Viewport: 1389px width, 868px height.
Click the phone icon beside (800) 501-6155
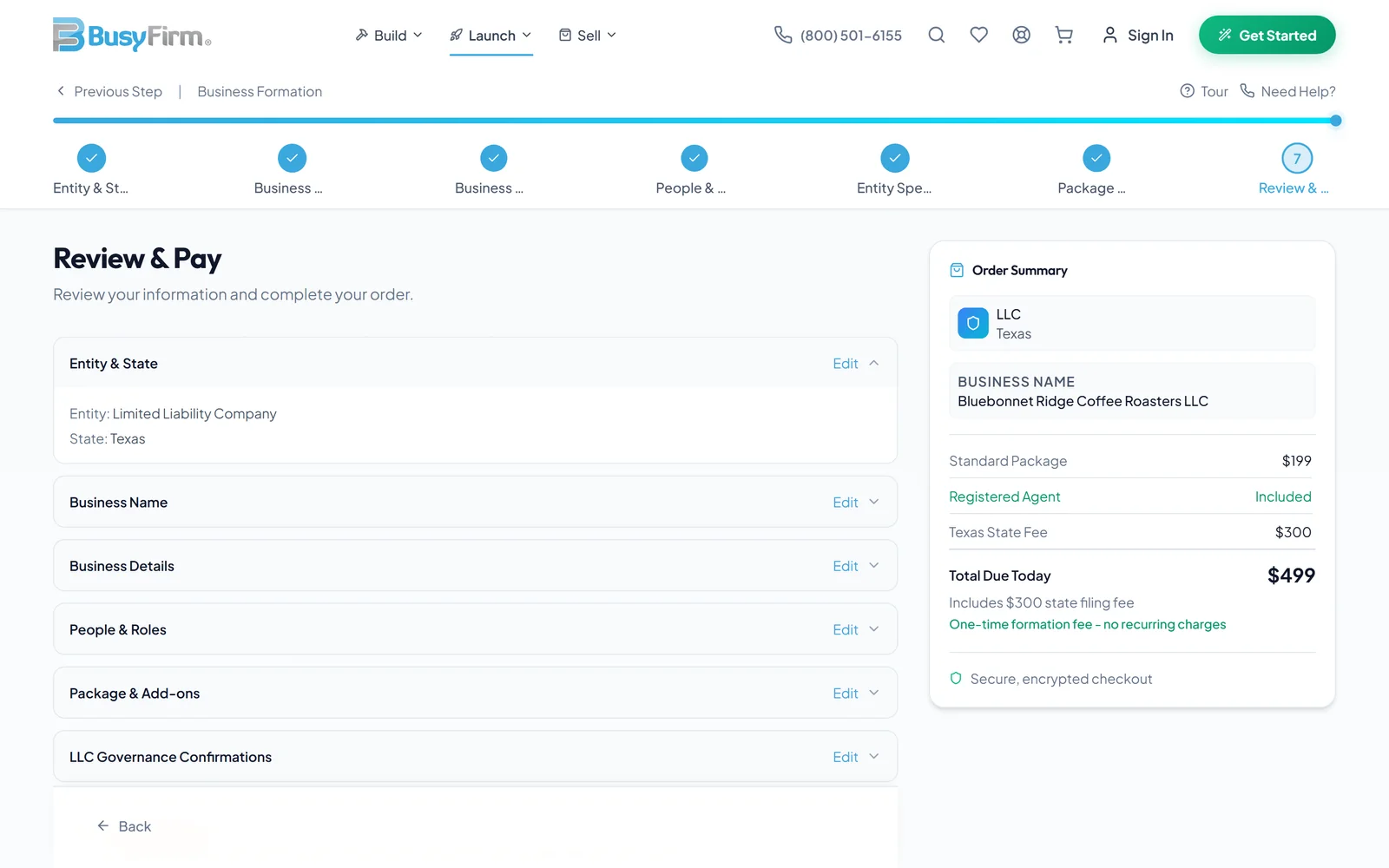click(783, 35)
